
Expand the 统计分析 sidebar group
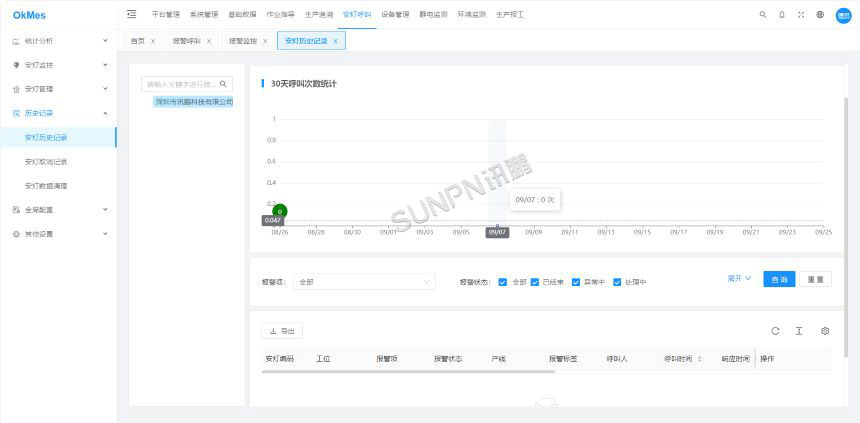(105, 41)
